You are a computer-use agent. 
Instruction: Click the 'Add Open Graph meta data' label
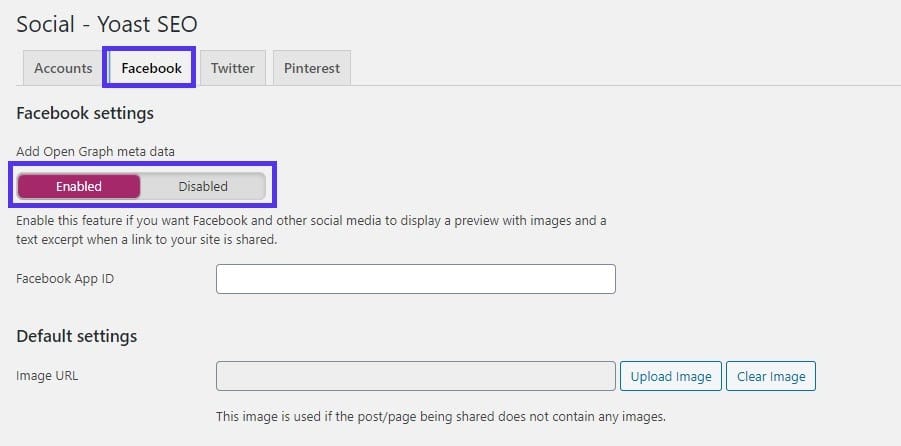pyautogui.click(x=94, y=151)
